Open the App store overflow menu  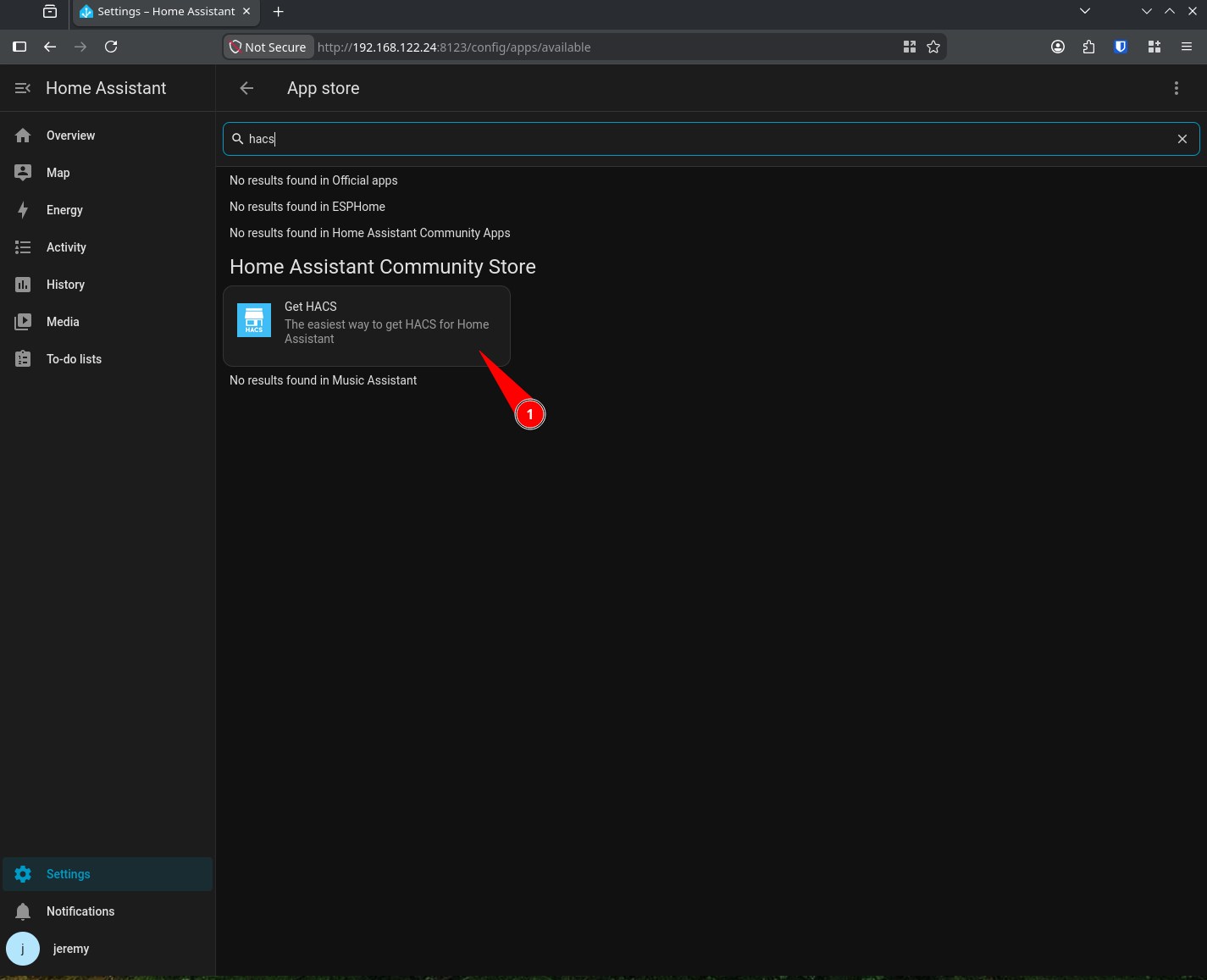(x=1176, y=88)
